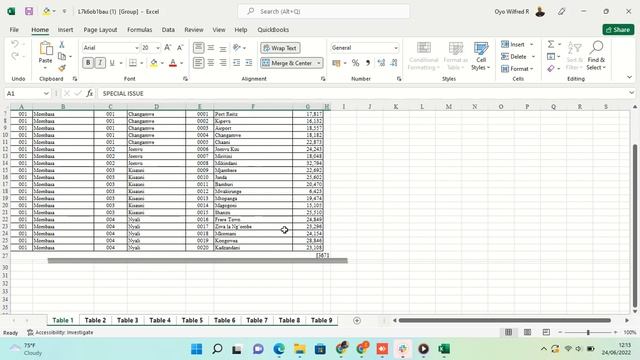Center text horizontally in cells

tap(211, 63)
